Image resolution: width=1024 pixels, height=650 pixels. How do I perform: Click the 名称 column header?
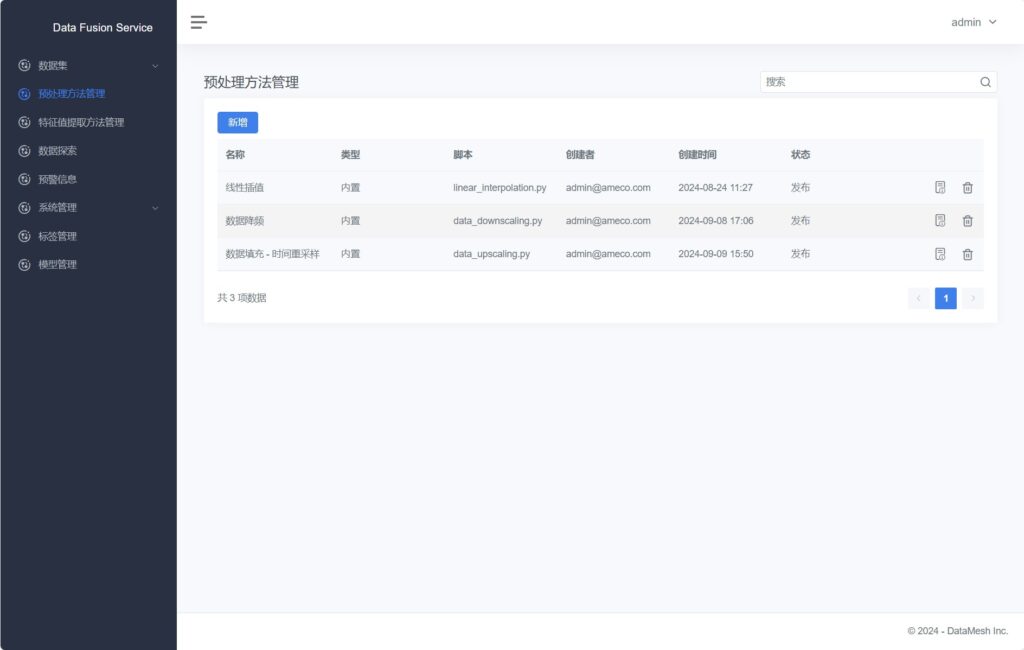235,155
